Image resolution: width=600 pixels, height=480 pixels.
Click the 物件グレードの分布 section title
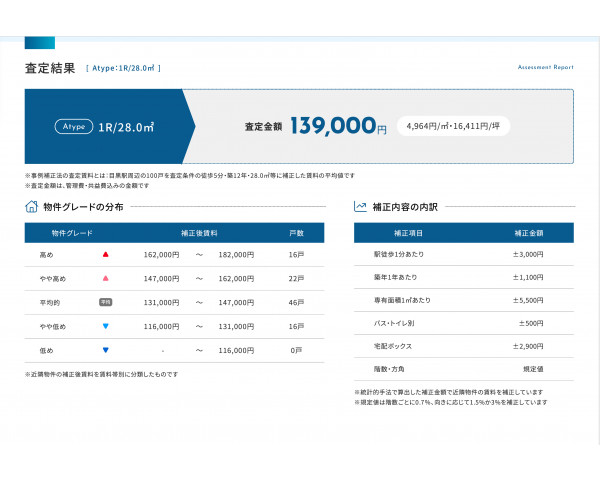point(83,207)
